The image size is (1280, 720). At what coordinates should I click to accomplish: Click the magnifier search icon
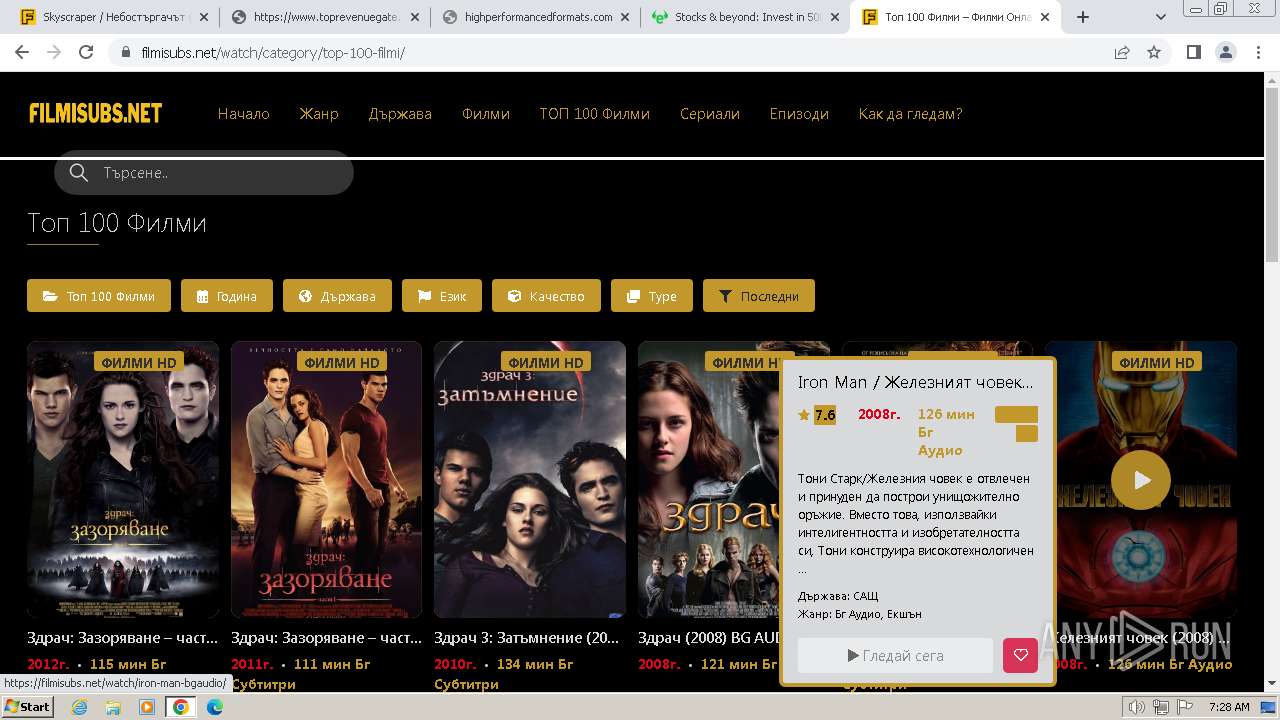click(x=79, y=172)
